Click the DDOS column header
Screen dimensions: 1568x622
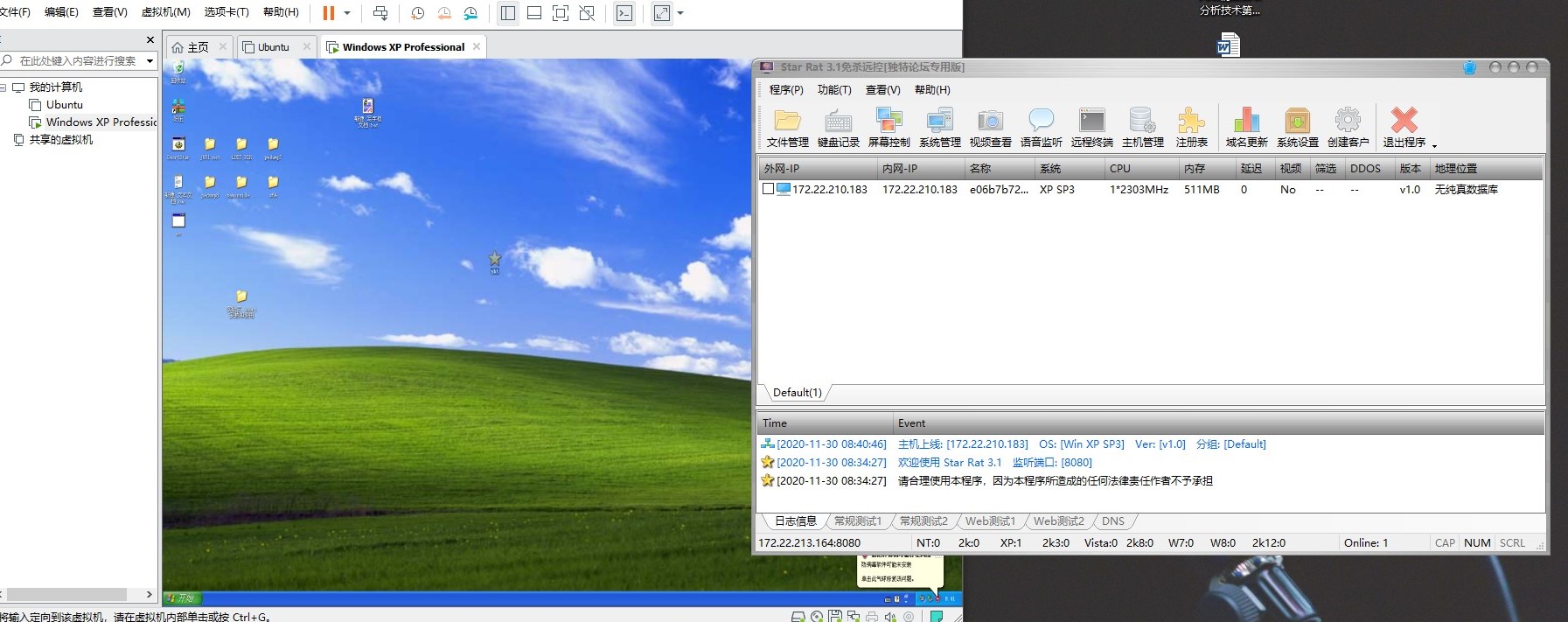click(x=1369, y=168)
